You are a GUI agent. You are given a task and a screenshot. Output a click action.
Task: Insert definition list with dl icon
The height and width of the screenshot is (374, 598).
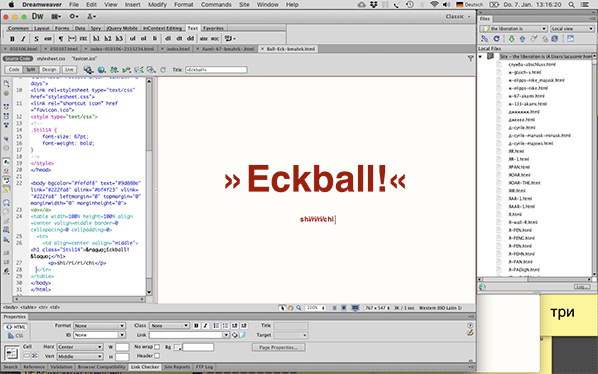click(168, 39)
